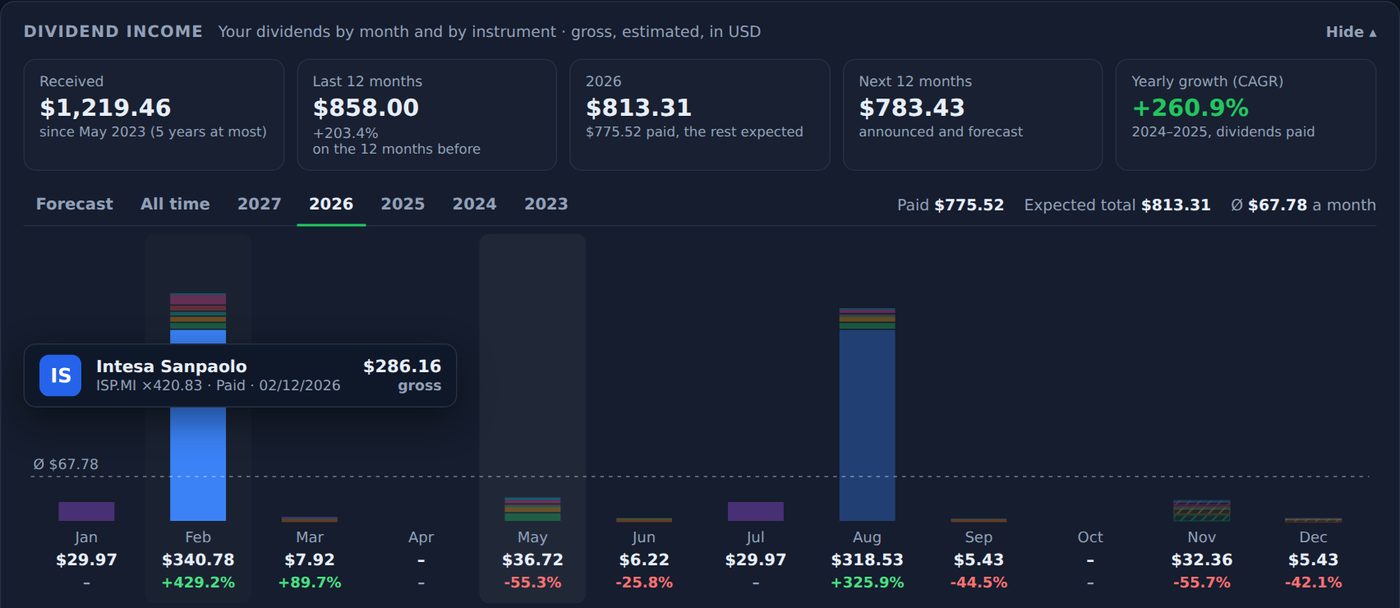Click the 2026 $813.31 summary card
Viewport: 1400px width, 608px height.
[700, 114]
